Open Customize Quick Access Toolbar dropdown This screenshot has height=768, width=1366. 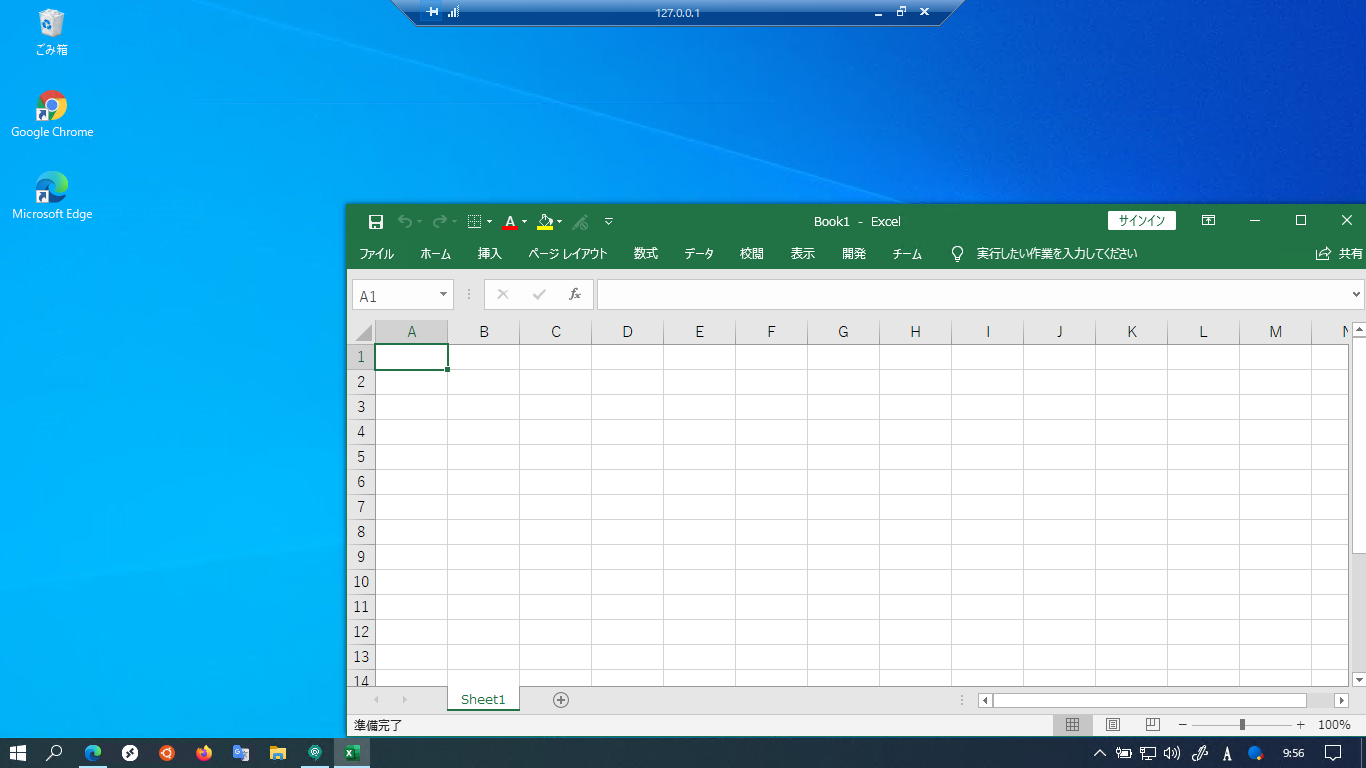point(609,222)
